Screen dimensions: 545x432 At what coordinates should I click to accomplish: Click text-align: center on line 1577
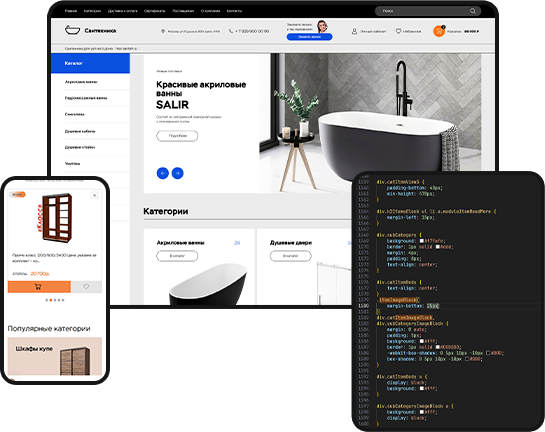point(412,288)
